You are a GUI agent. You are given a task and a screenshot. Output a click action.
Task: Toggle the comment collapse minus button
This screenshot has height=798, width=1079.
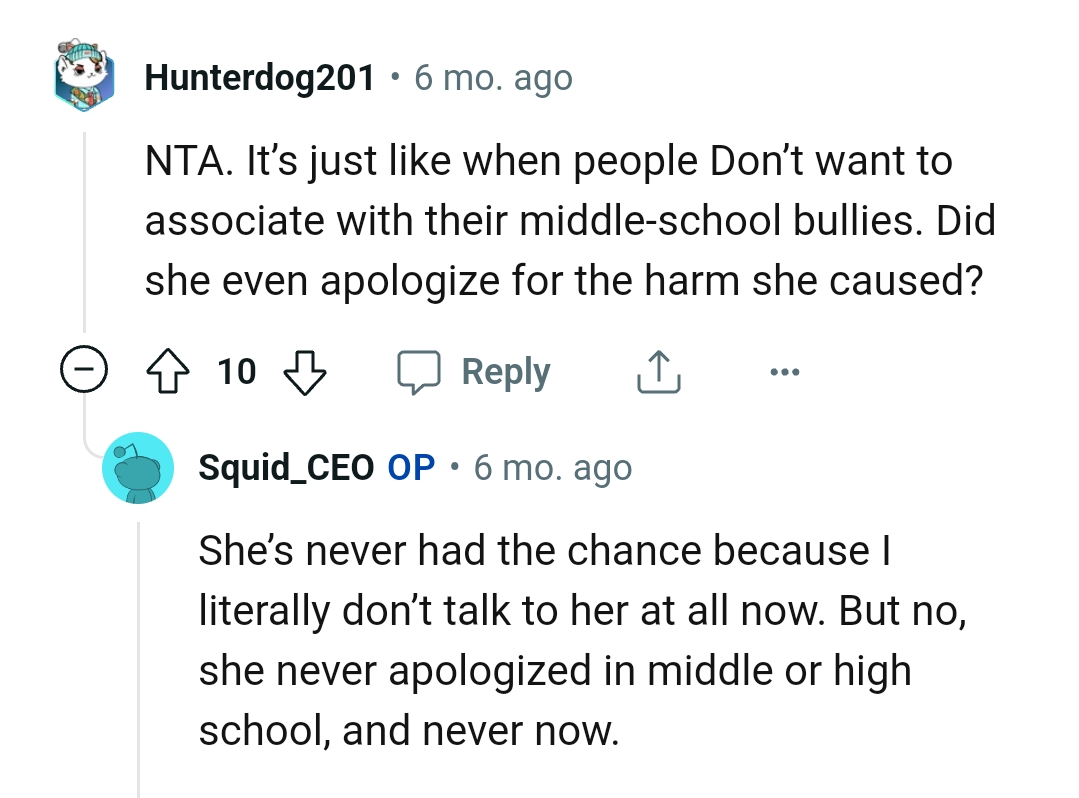pos(86,369)
